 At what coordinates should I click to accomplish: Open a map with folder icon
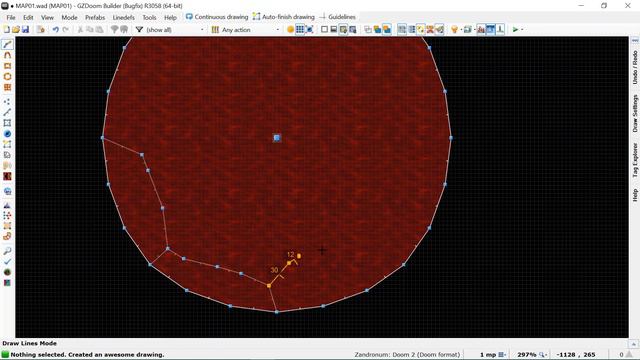16,29
